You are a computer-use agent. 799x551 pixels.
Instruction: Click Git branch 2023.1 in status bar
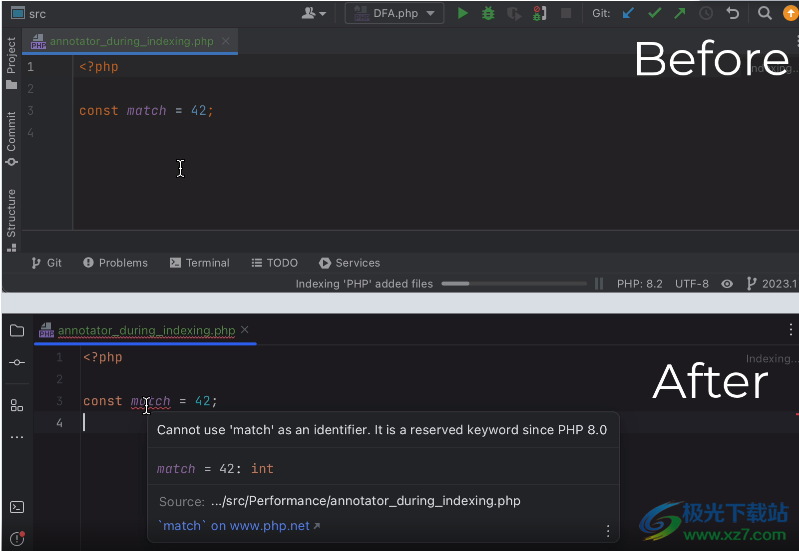tap(771, 284)
